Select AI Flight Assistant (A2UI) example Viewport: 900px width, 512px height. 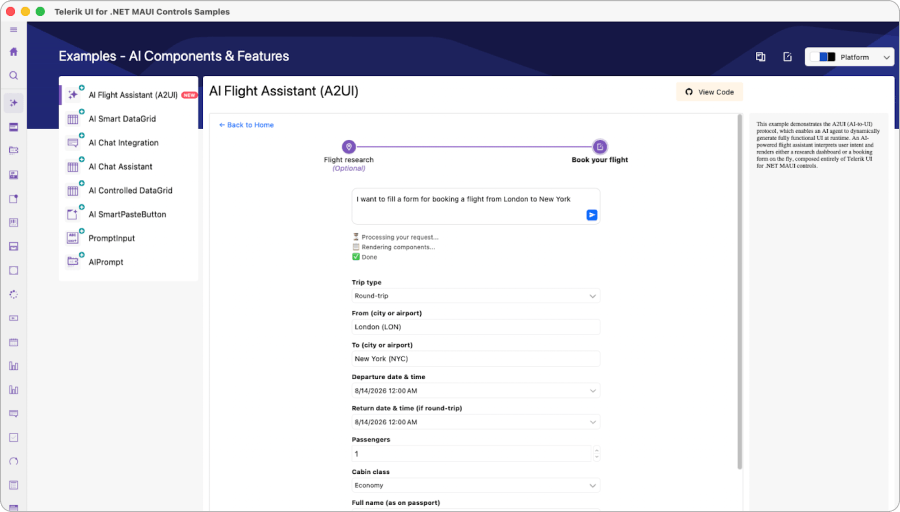[129, 95]
